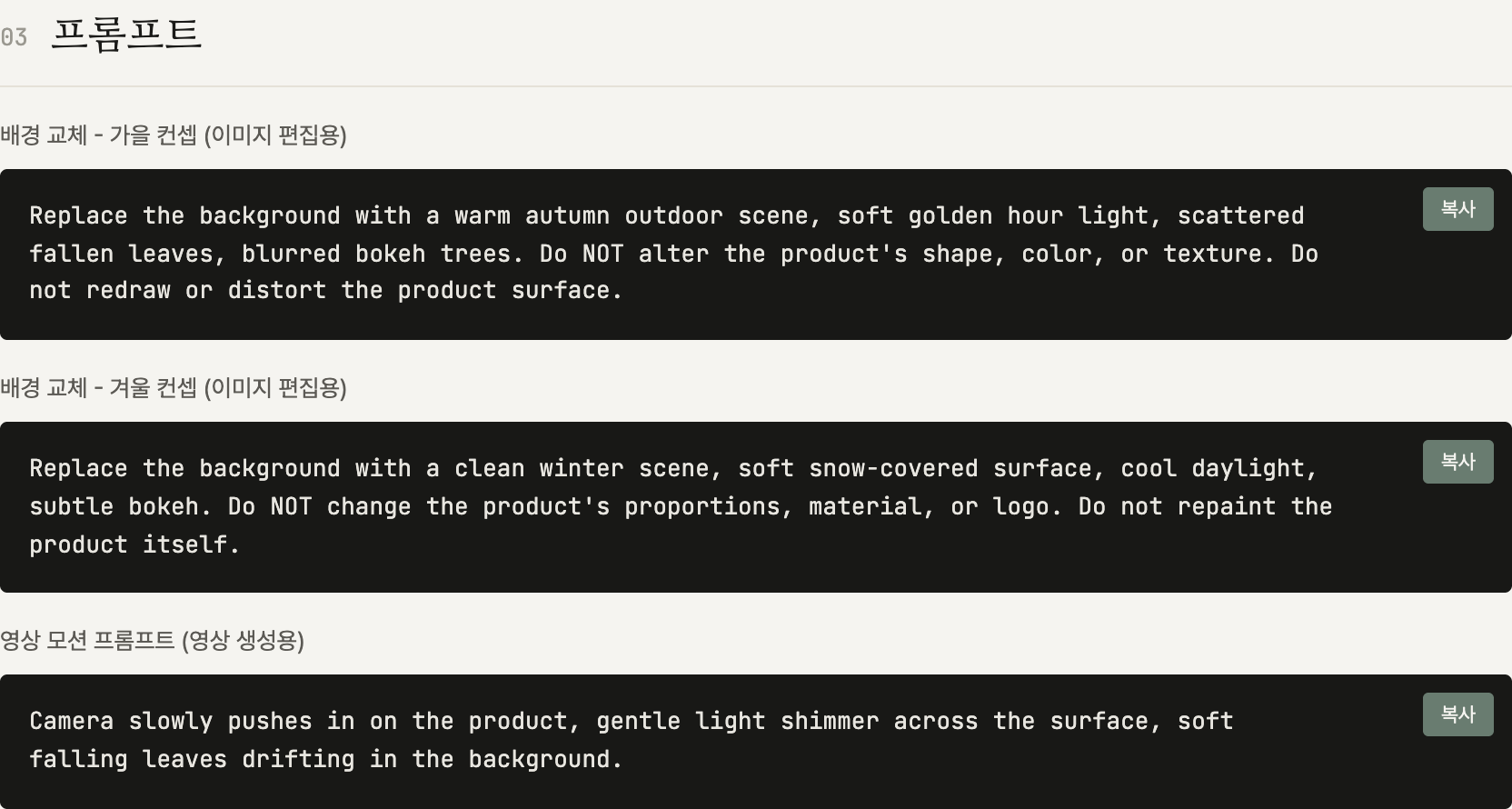Image resolution: width=1512 pixels, height=809 pixels.
Task: Click the line 'not redraw or distort the product surface.'
Action: [325, 291]
